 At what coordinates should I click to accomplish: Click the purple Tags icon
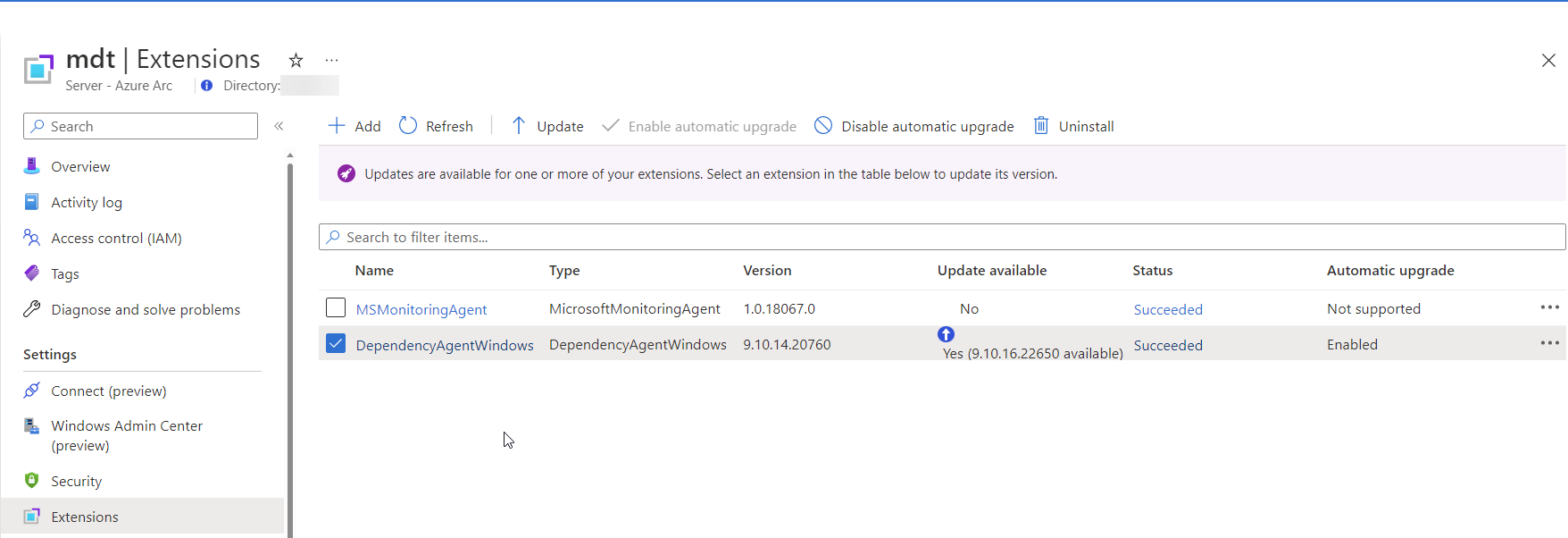(x=32, y=273)
